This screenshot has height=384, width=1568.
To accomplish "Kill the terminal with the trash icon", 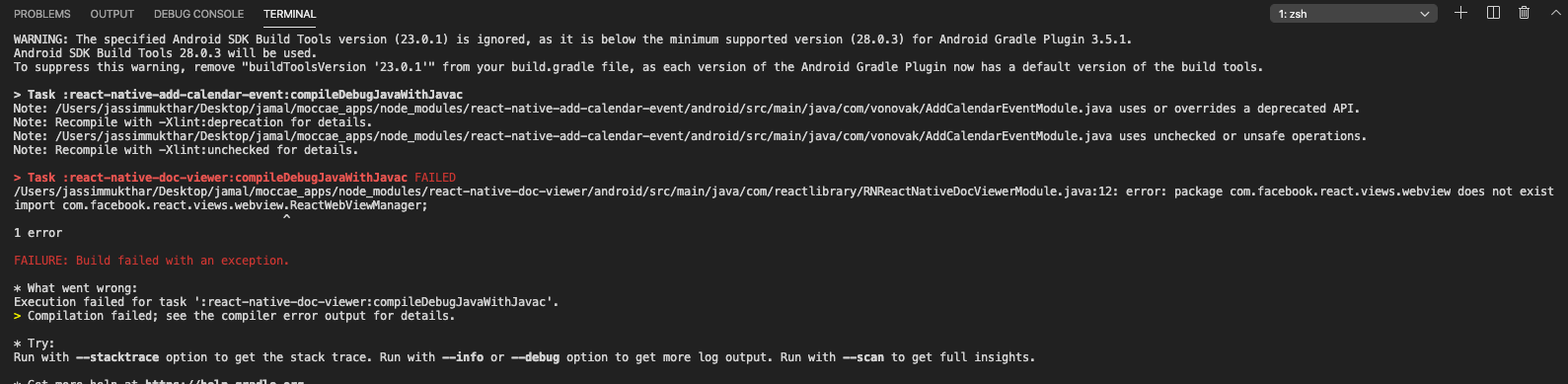I will (x=1525, y=13).
